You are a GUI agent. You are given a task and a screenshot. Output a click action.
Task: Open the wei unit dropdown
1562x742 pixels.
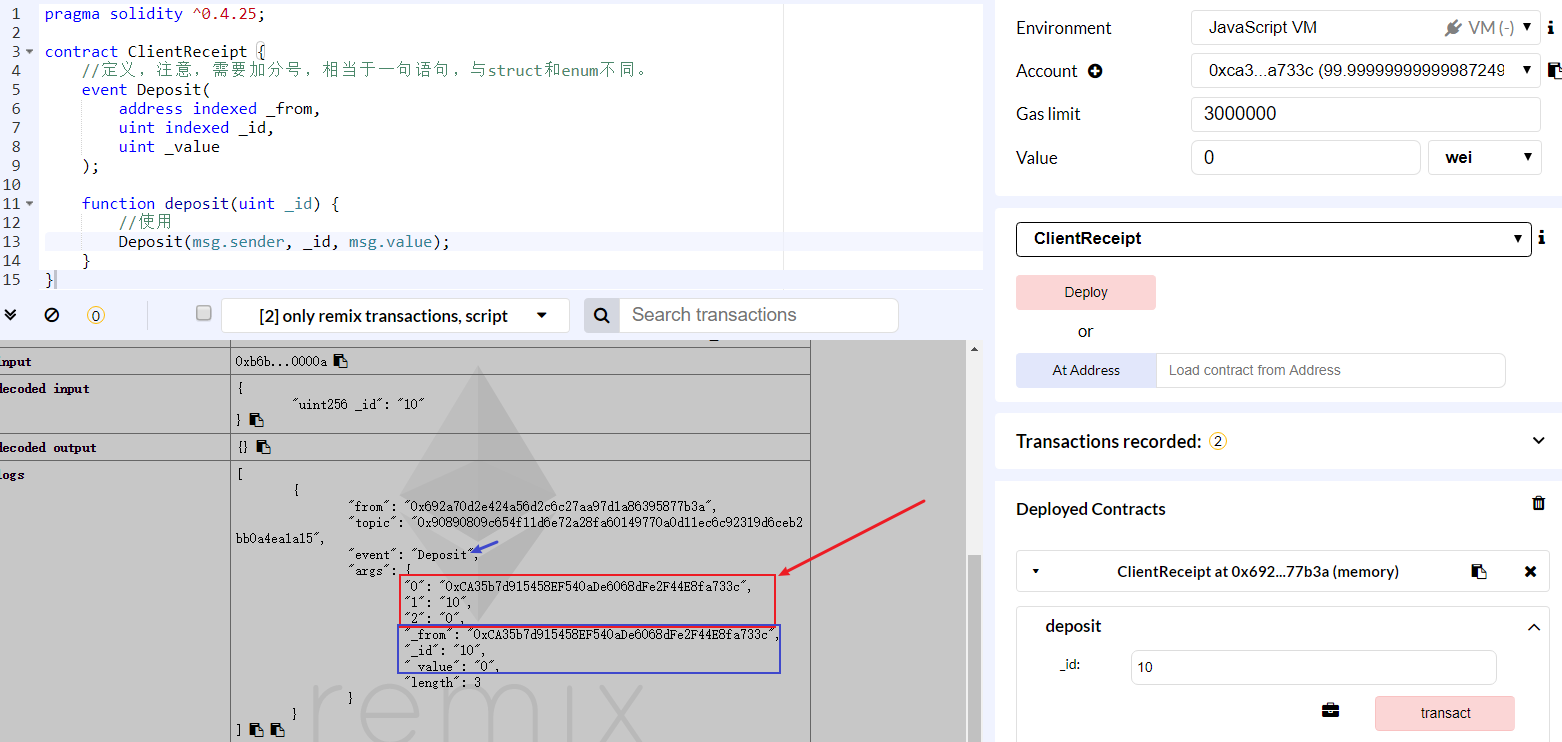(1485, 157)
